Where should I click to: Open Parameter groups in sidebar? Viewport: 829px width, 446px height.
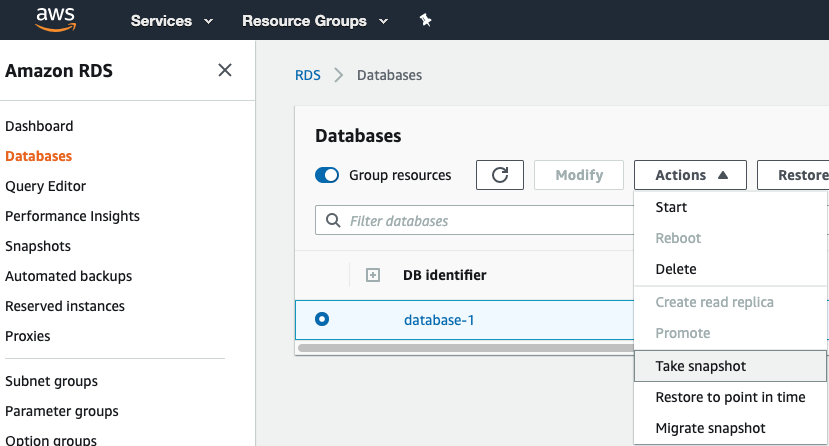pos(62,411)
